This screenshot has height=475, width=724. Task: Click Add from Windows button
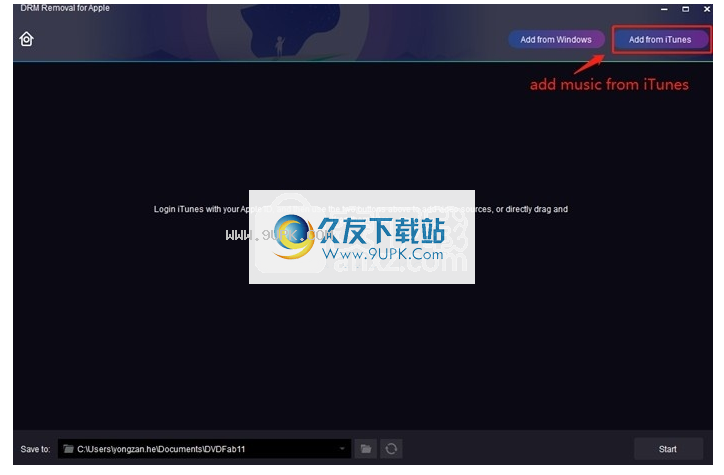[556, 40]
